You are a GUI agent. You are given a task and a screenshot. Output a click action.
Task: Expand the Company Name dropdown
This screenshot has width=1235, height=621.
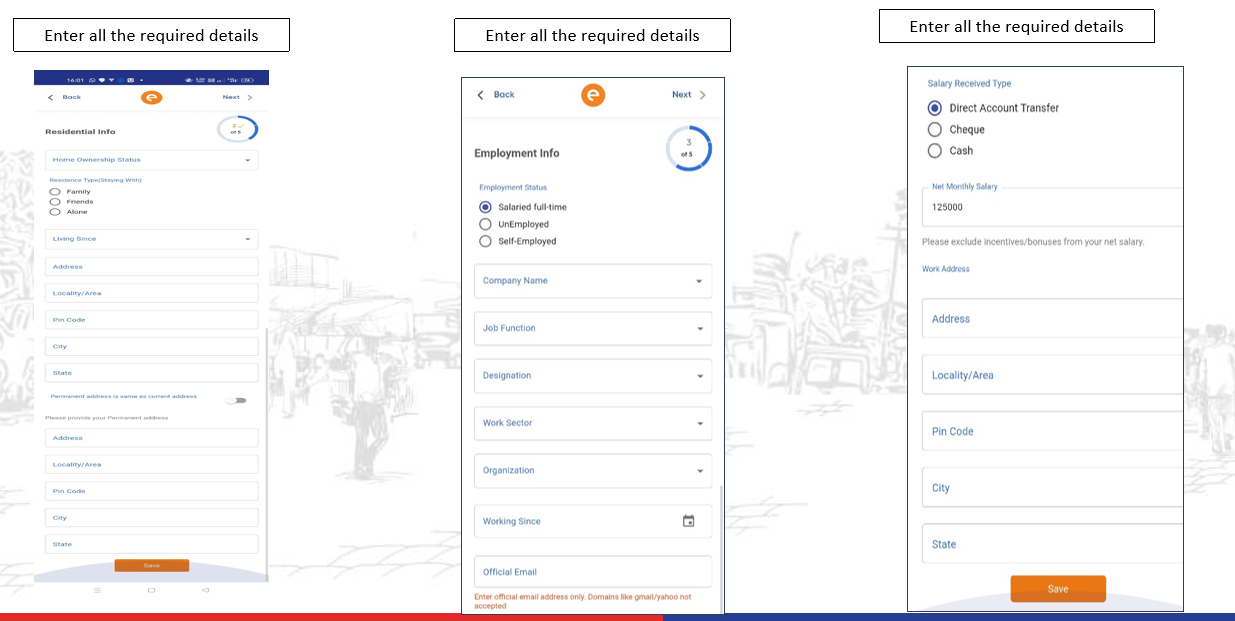(593, 281)
